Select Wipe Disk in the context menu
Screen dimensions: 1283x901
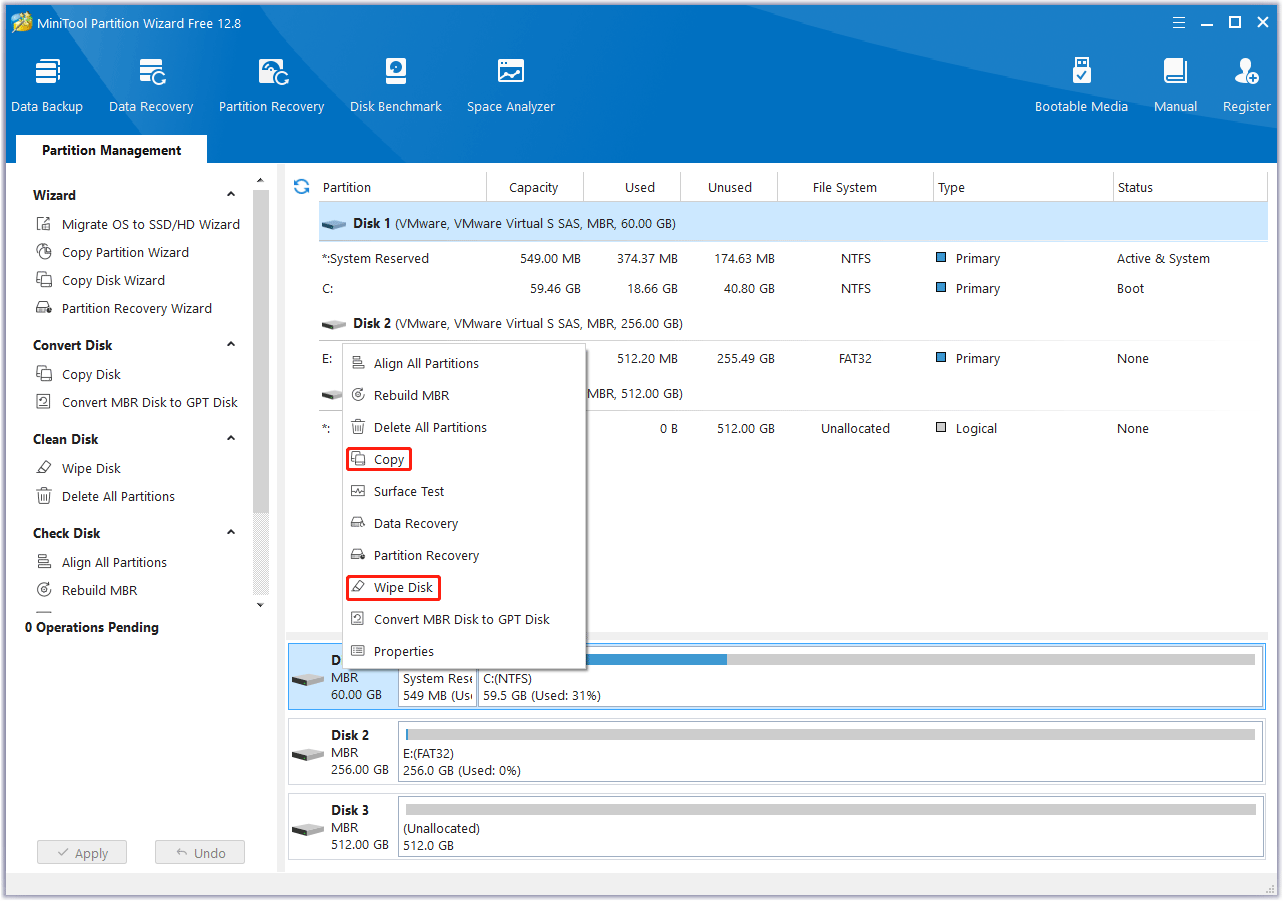point(403,588)
